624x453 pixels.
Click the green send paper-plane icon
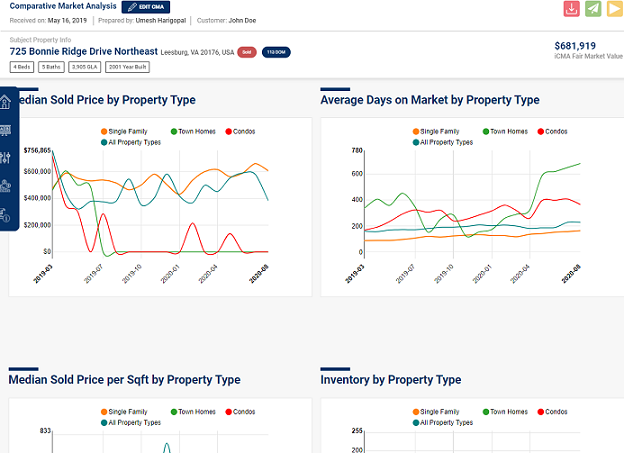tap(593, 9)
